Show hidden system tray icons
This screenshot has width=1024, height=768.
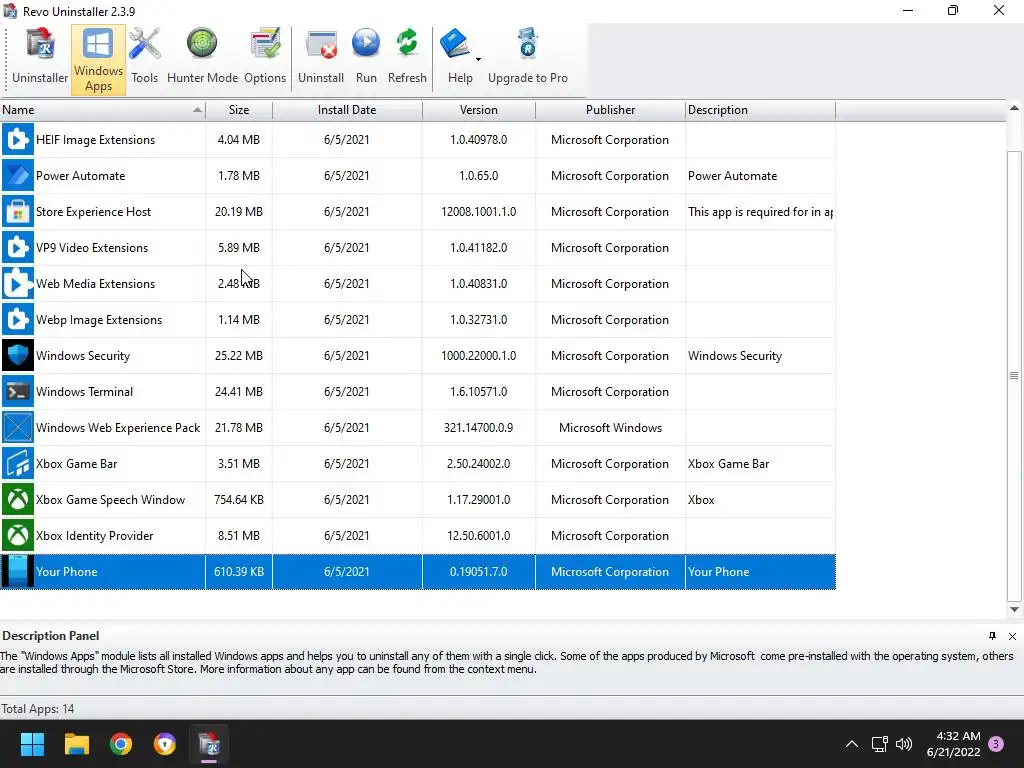(852, 744)
